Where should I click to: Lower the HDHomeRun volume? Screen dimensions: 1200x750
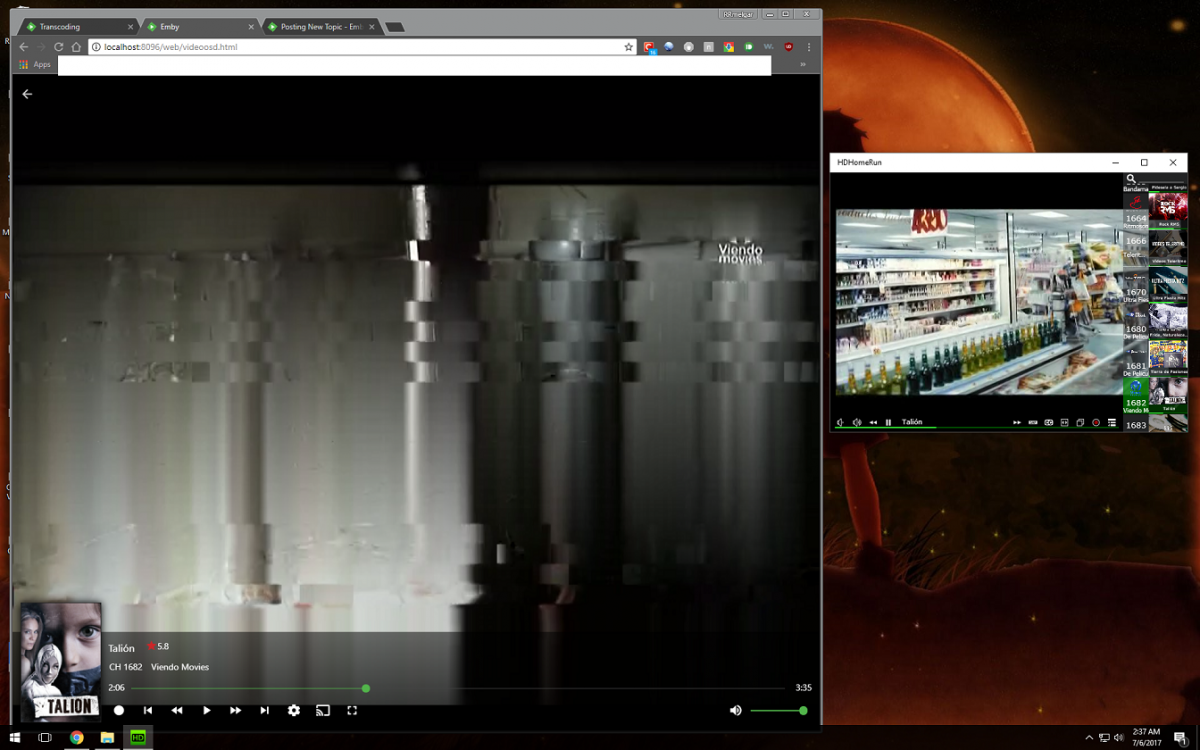pyautogui.click(x=840, y=422)
